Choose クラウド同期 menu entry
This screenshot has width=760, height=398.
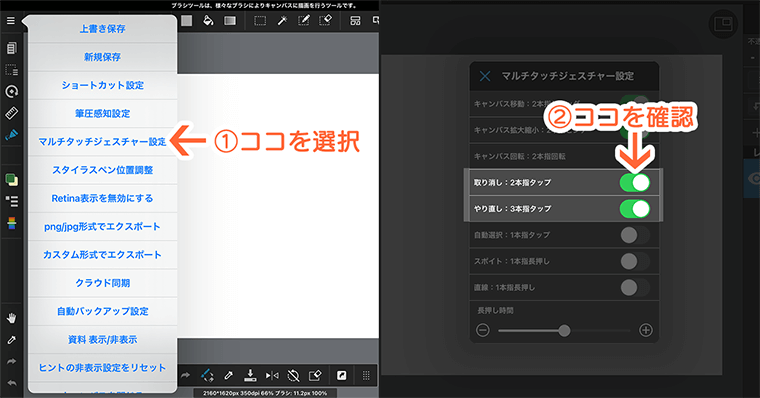coord(102,283)
